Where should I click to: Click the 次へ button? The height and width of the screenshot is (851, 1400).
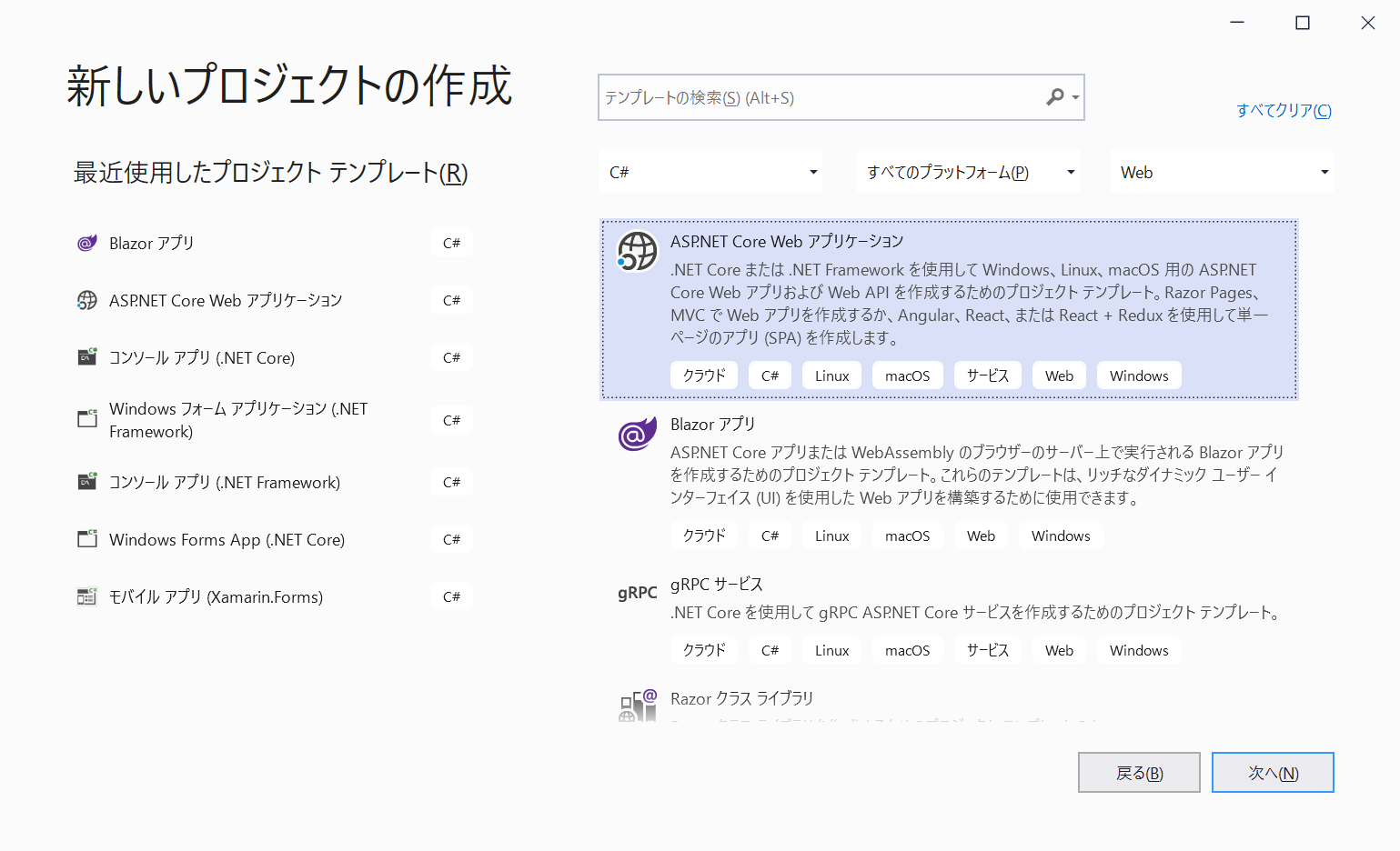pyautogui.click(x=1273, y=772)
